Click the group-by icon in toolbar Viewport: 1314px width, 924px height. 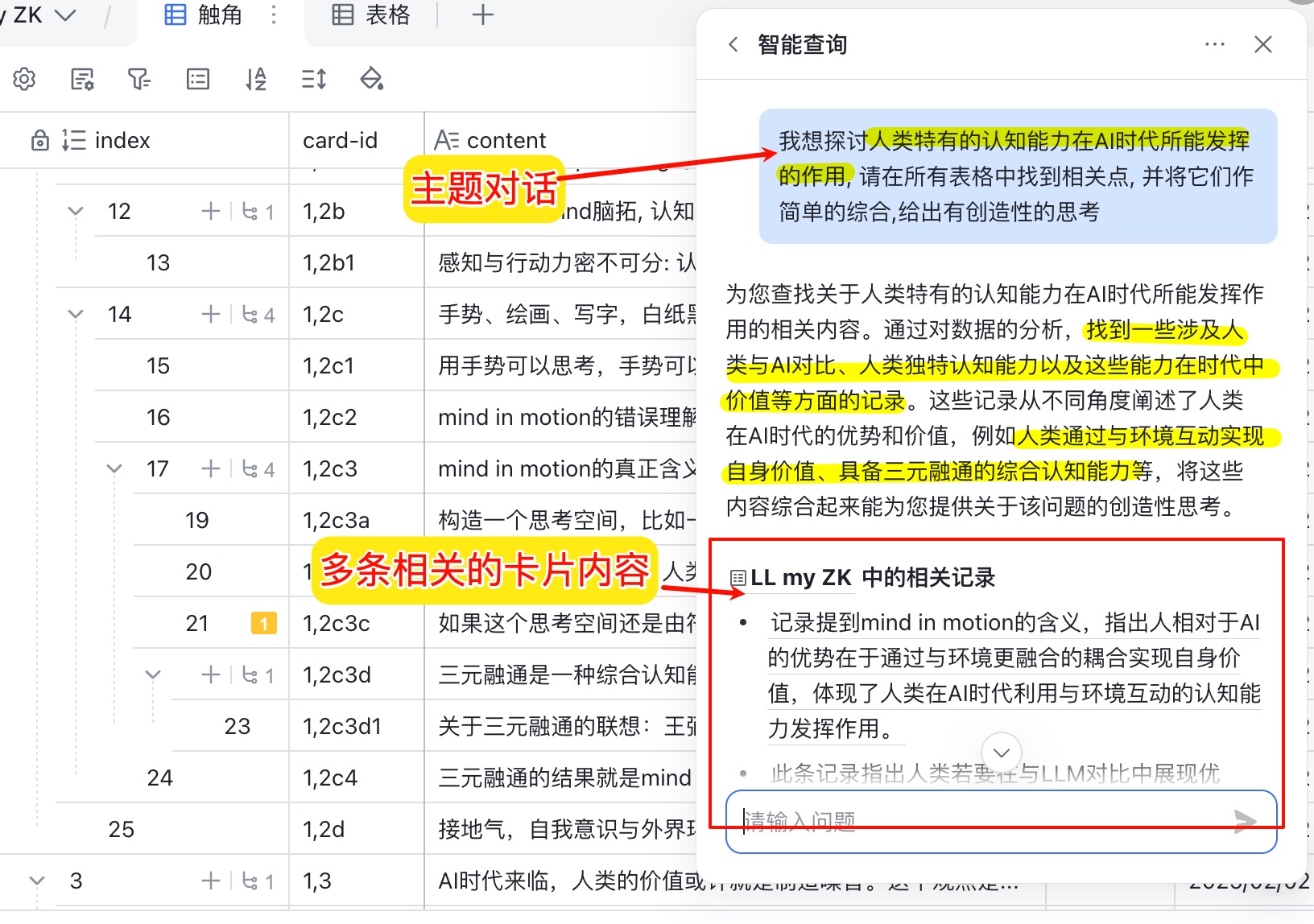pyautogui.click(x=197, y=79)
